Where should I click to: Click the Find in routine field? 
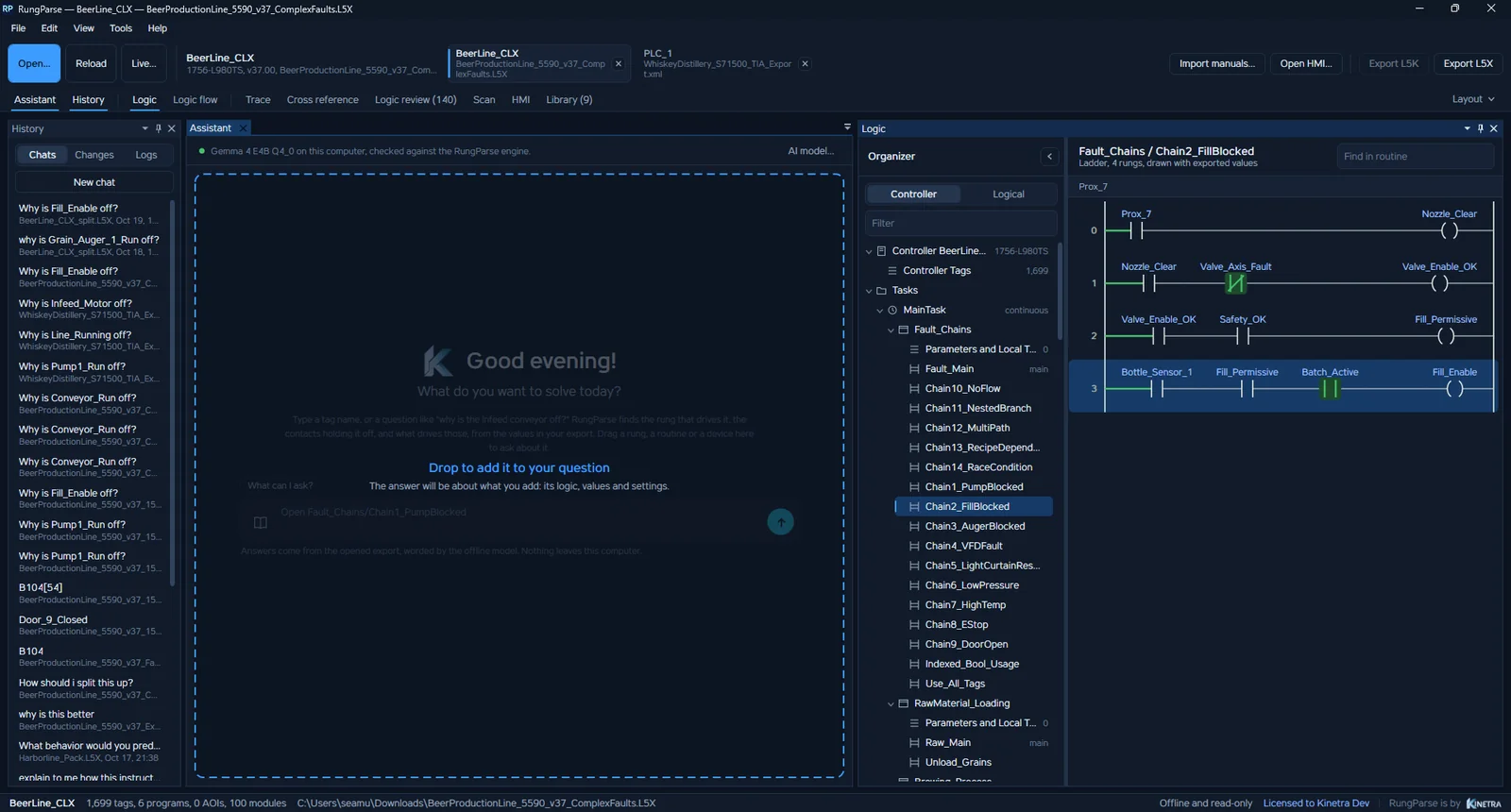point(1415,157)
